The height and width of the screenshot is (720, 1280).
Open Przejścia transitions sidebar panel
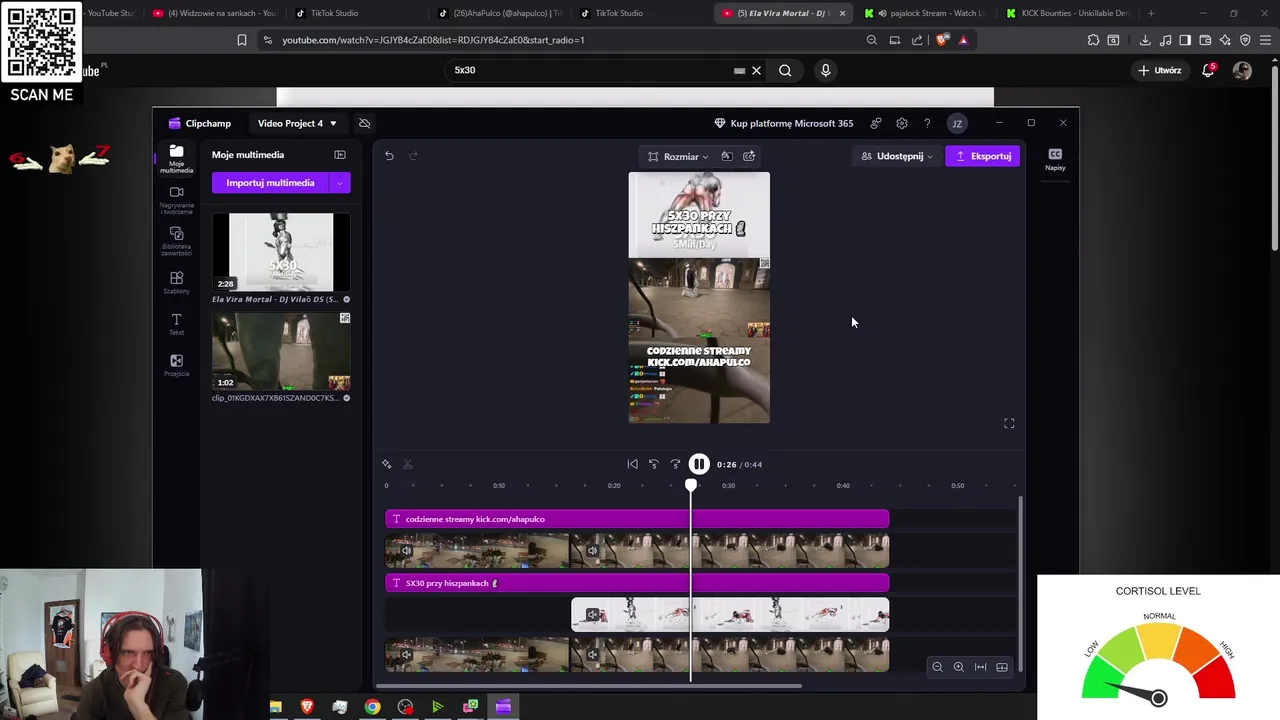point(176,365)
